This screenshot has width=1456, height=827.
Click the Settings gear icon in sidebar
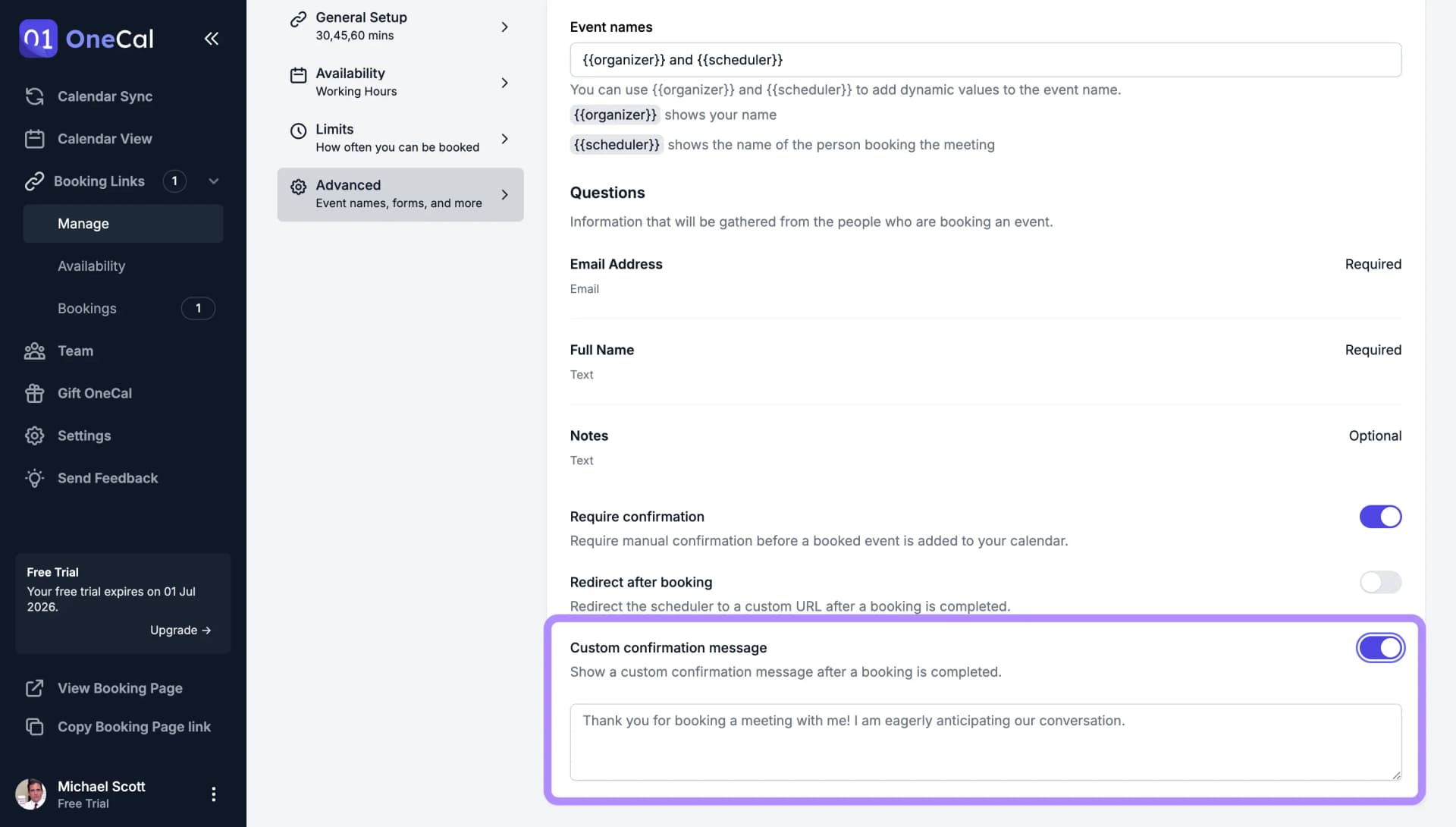34,436
